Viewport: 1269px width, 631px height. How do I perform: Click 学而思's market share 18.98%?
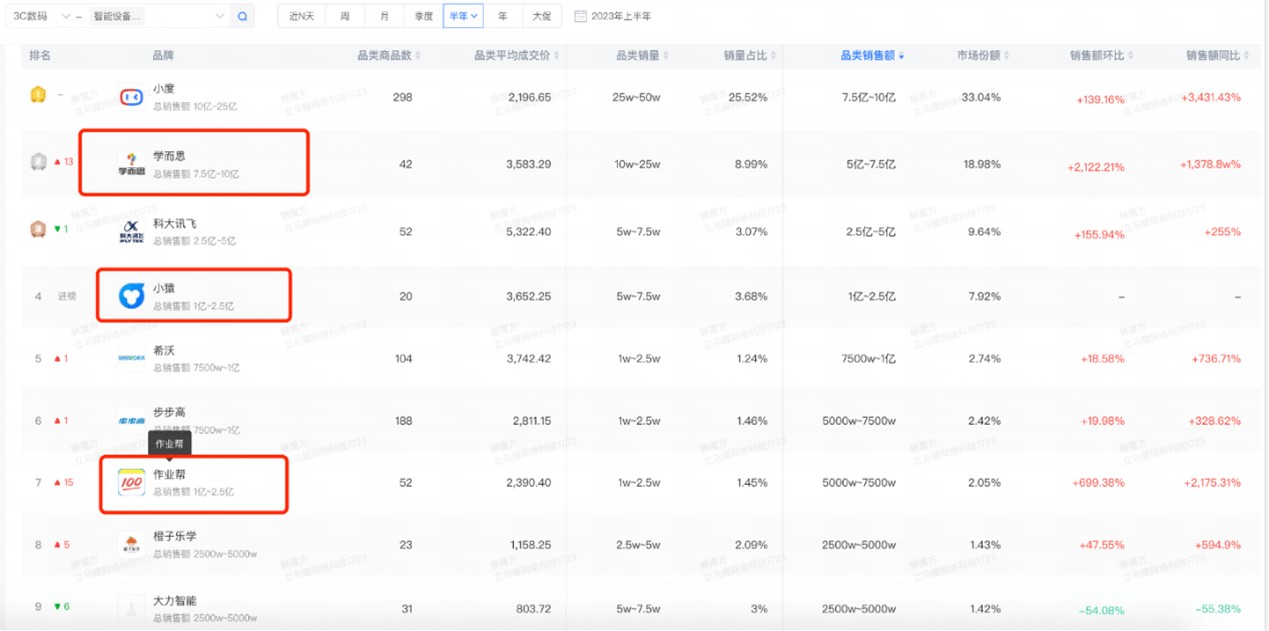(x=981, y=164)
